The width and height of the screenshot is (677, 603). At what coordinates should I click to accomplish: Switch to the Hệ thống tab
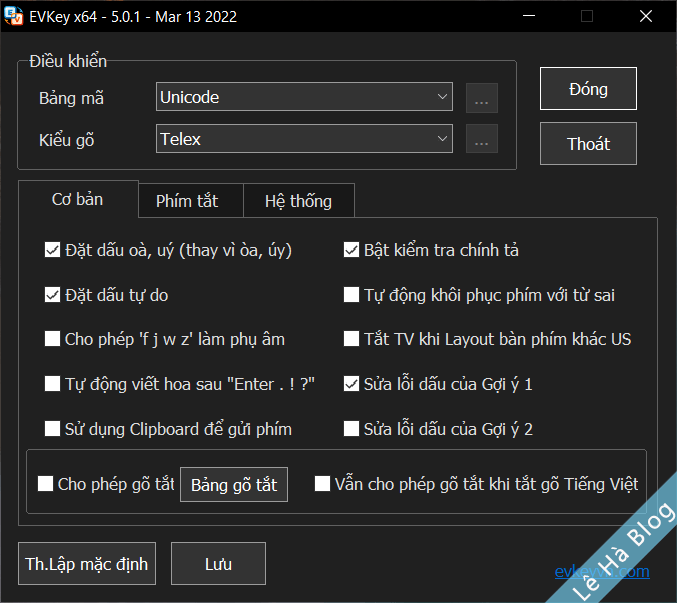coord(298,201)
